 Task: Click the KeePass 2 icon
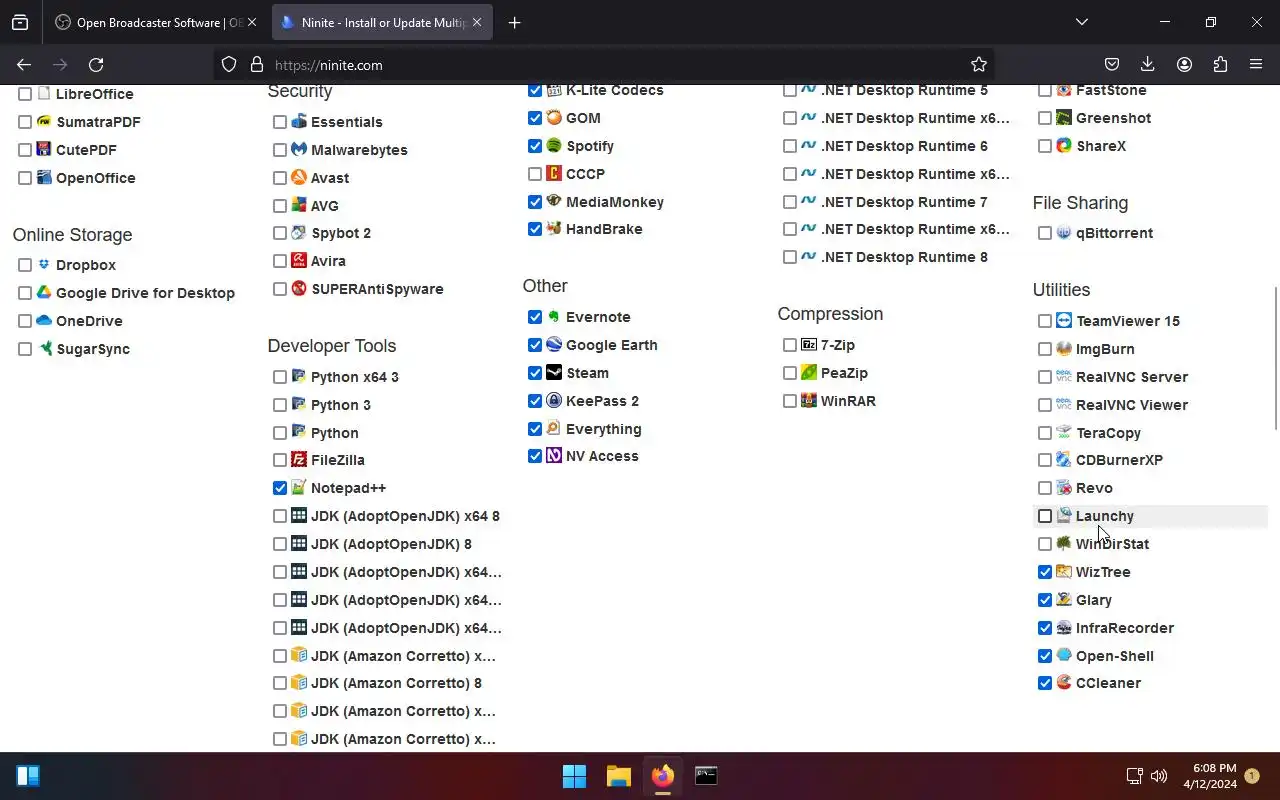pyautogui.click(x=553, y=400)
